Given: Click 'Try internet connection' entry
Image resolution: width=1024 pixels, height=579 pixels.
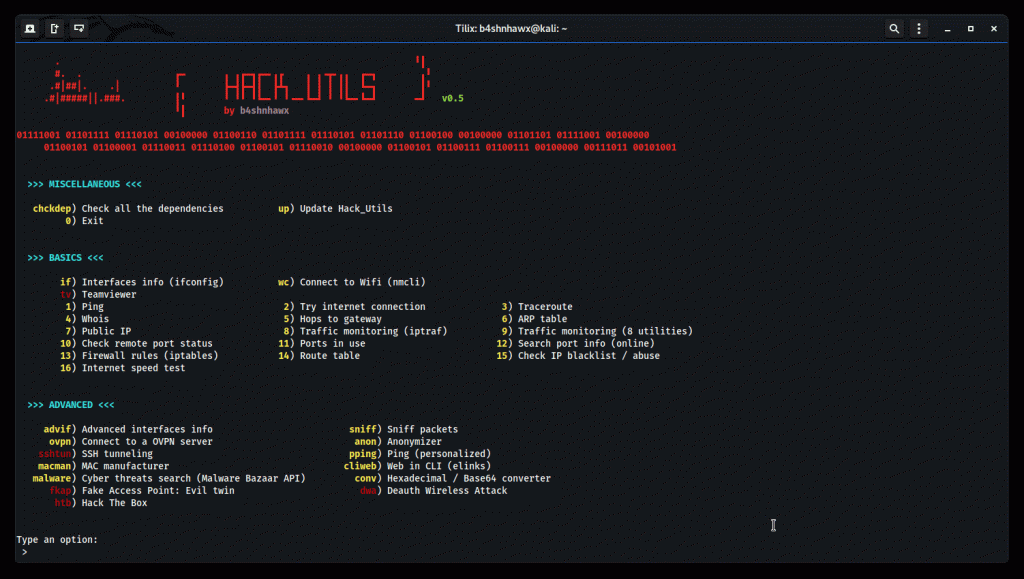Looking at the screenshot, I should [362, 307].
